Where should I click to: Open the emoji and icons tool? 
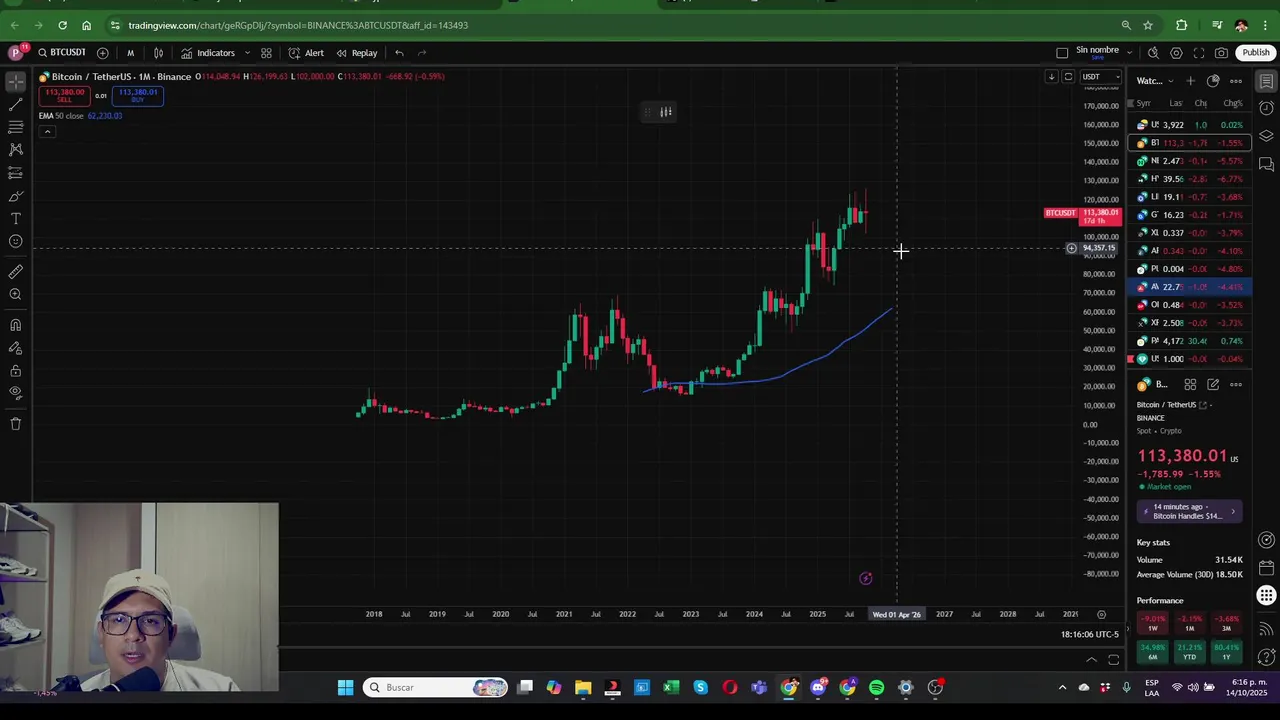click(x=16, y=242)
